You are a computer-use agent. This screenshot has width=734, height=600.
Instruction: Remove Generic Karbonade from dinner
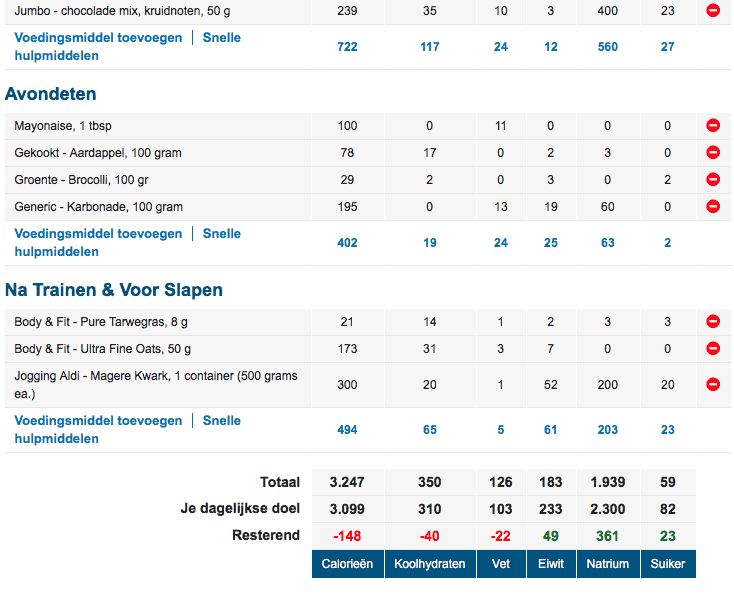click(x=713, y=207)
